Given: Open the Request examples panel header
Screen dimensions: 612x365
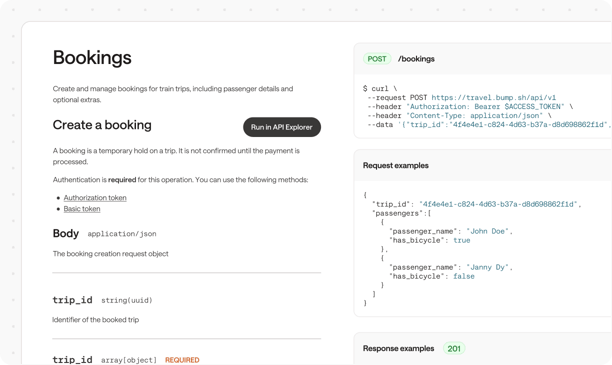Looking at the screenshot, I should [x=396, y=166].
